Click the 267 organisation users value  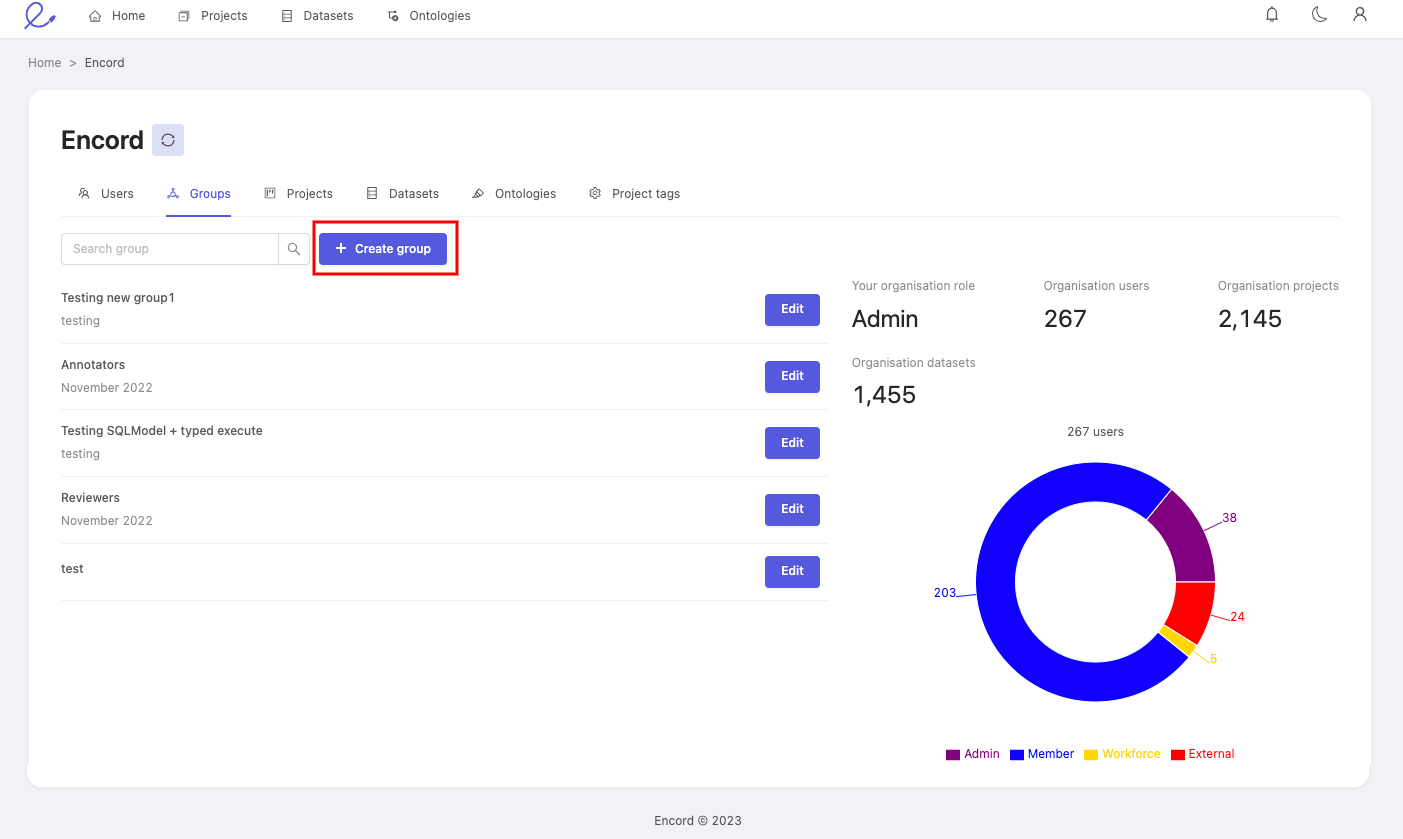point(1065,319)
